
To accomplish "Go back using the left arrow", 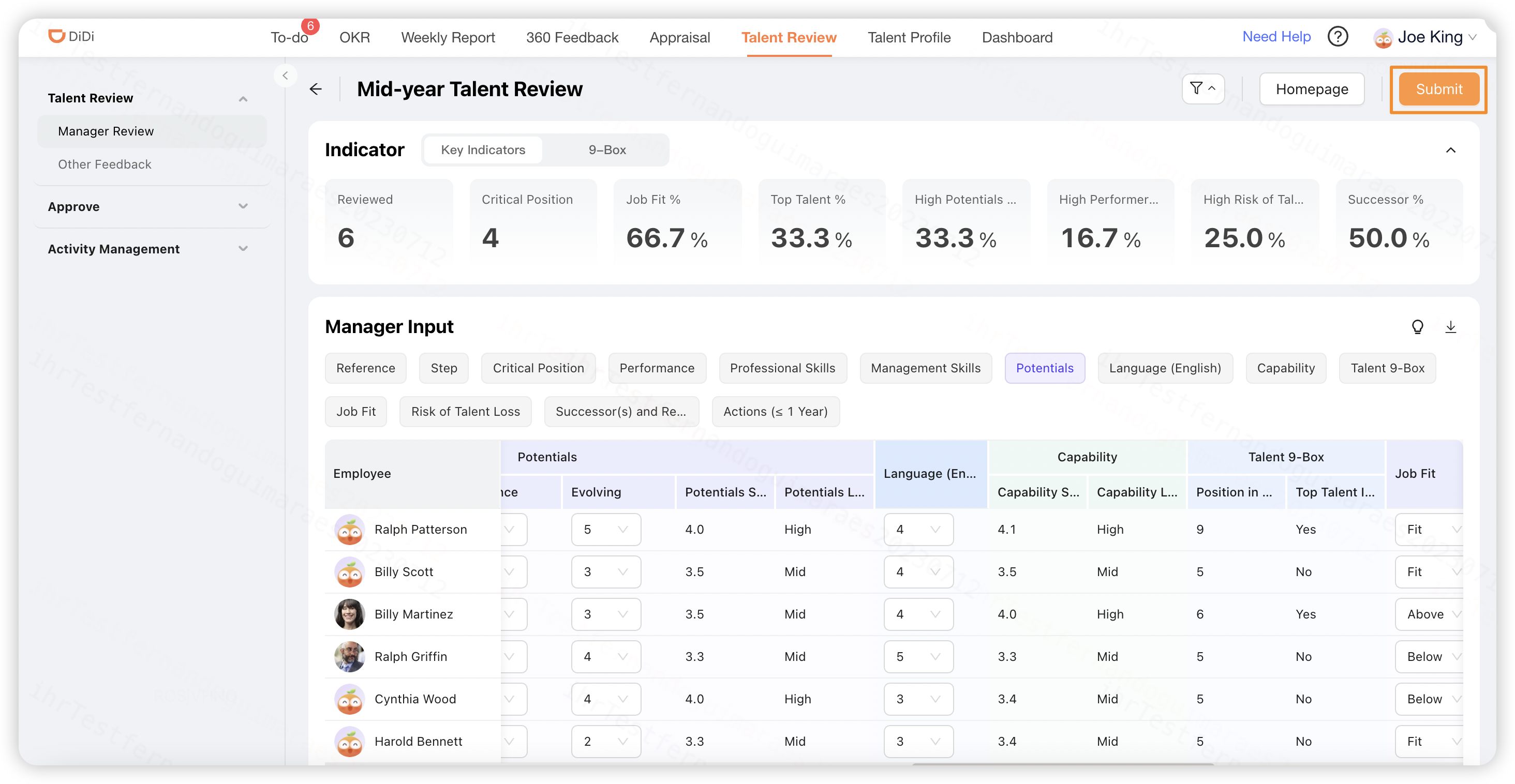I will 316,89.
